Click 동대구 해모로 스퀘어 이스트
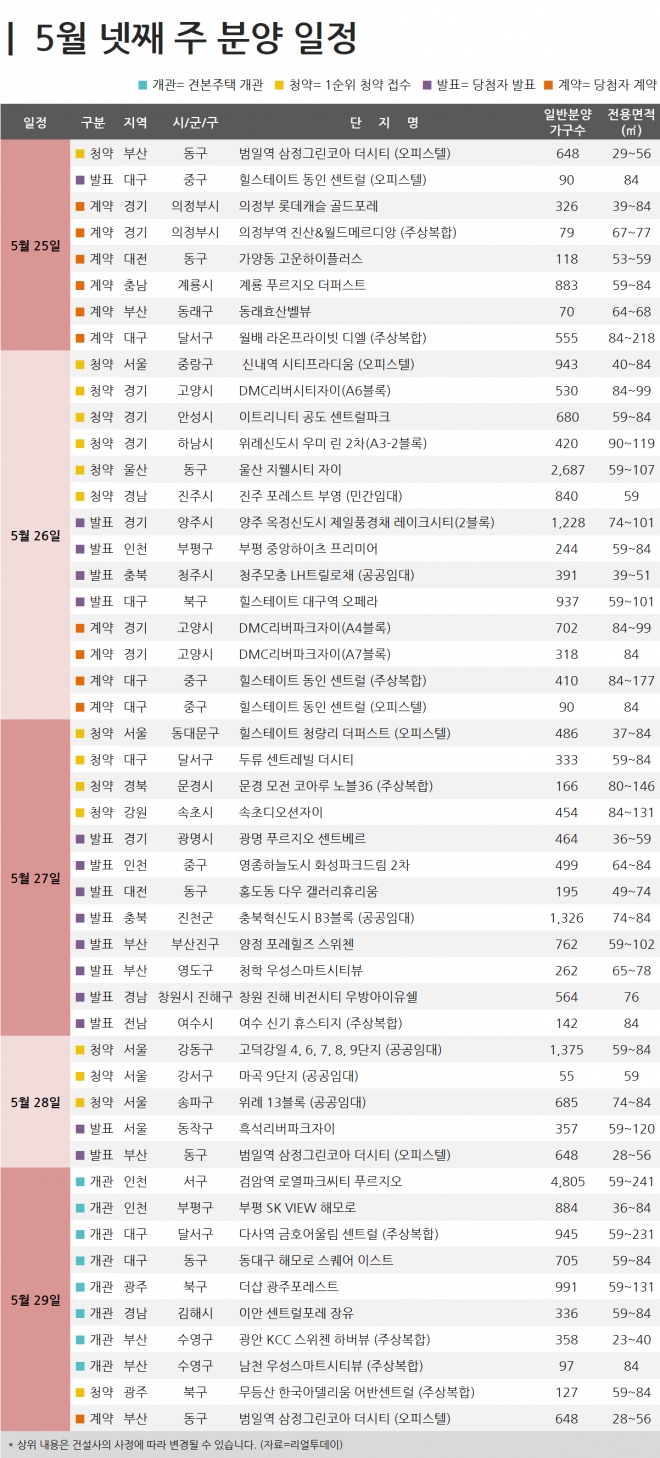Image resolution: width=660 pixels, height=1458 pixels. point(315,1260)
